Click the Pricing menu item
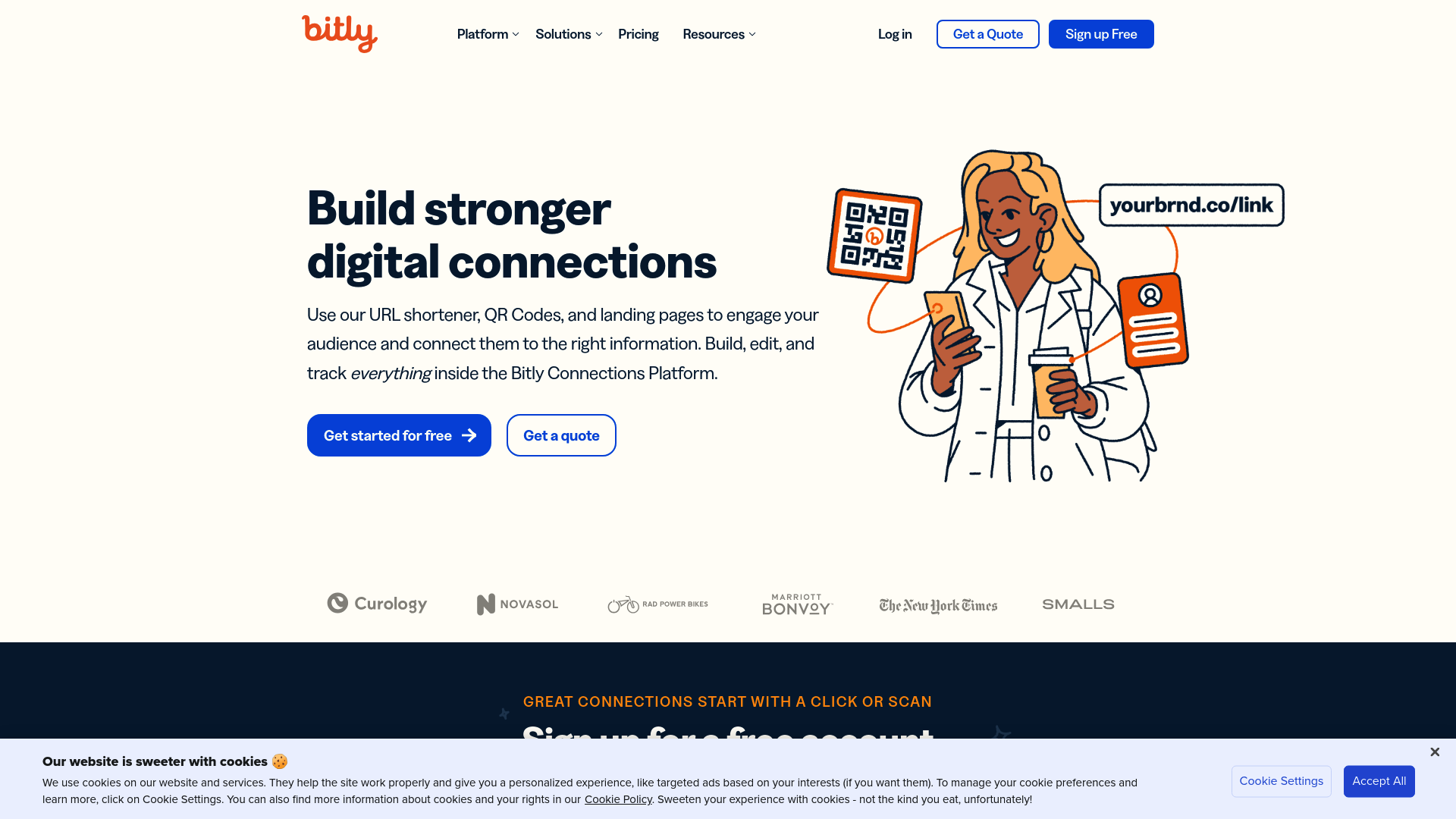 click(638, 34)
